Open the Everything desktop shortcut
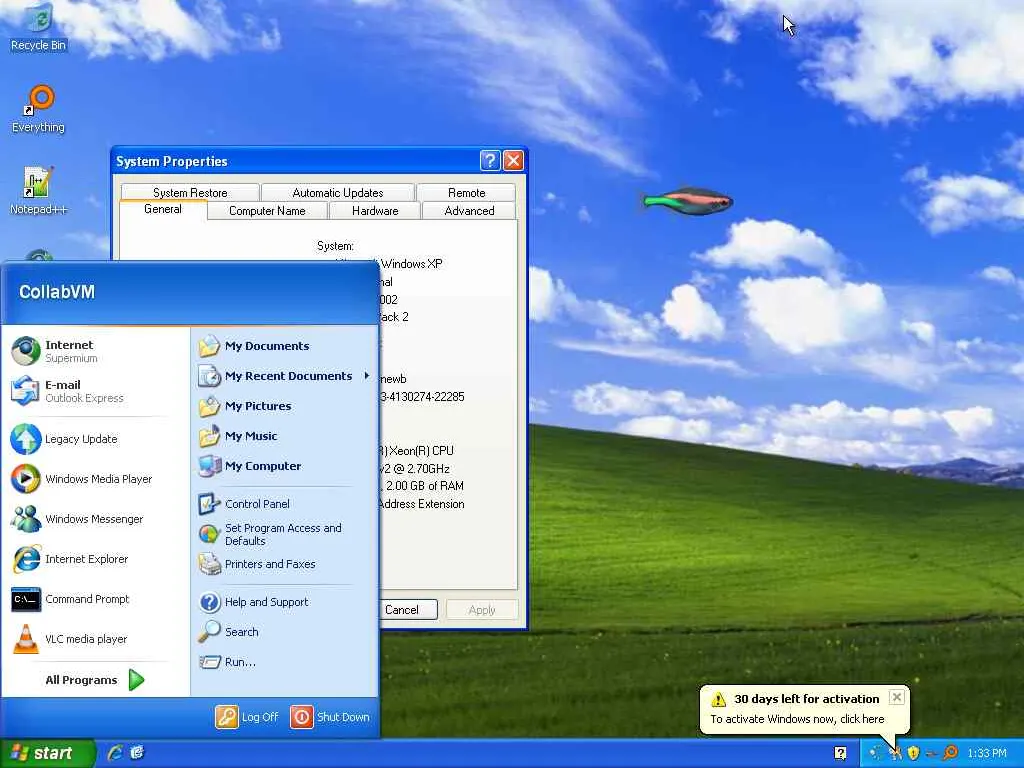 point(39,109)
